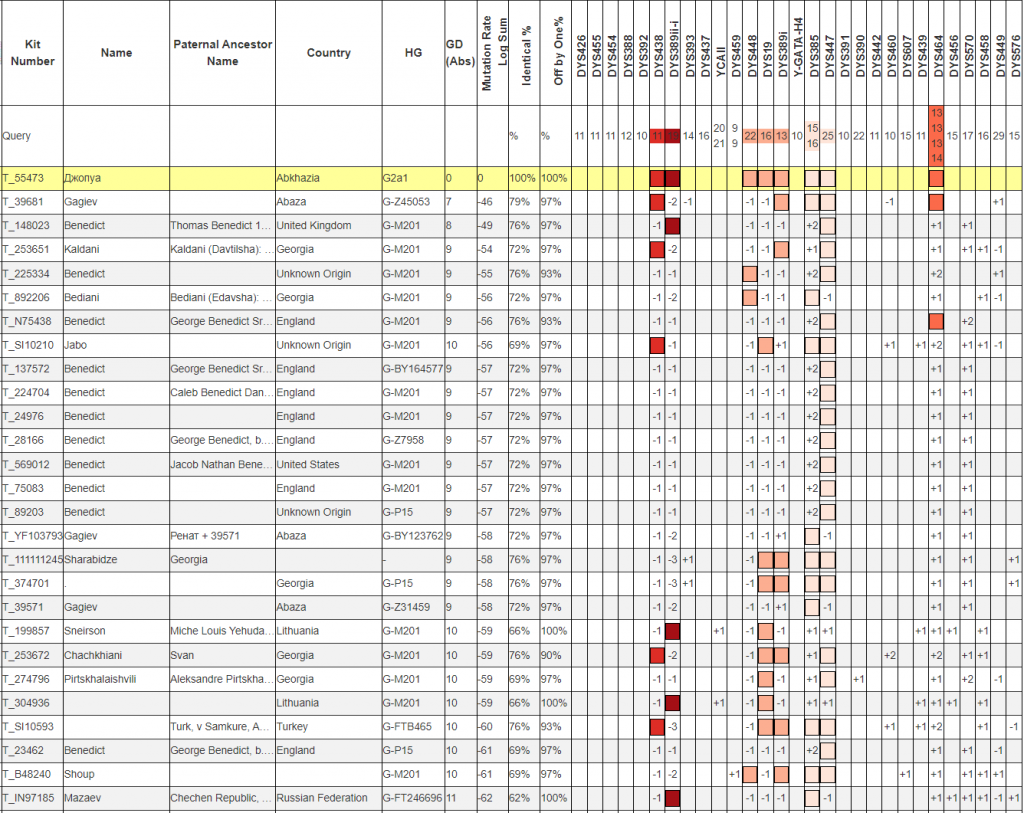This screenshot has width=1024, height=813.
Task: Open kit number T_B48240
Action: pos(26,774)
